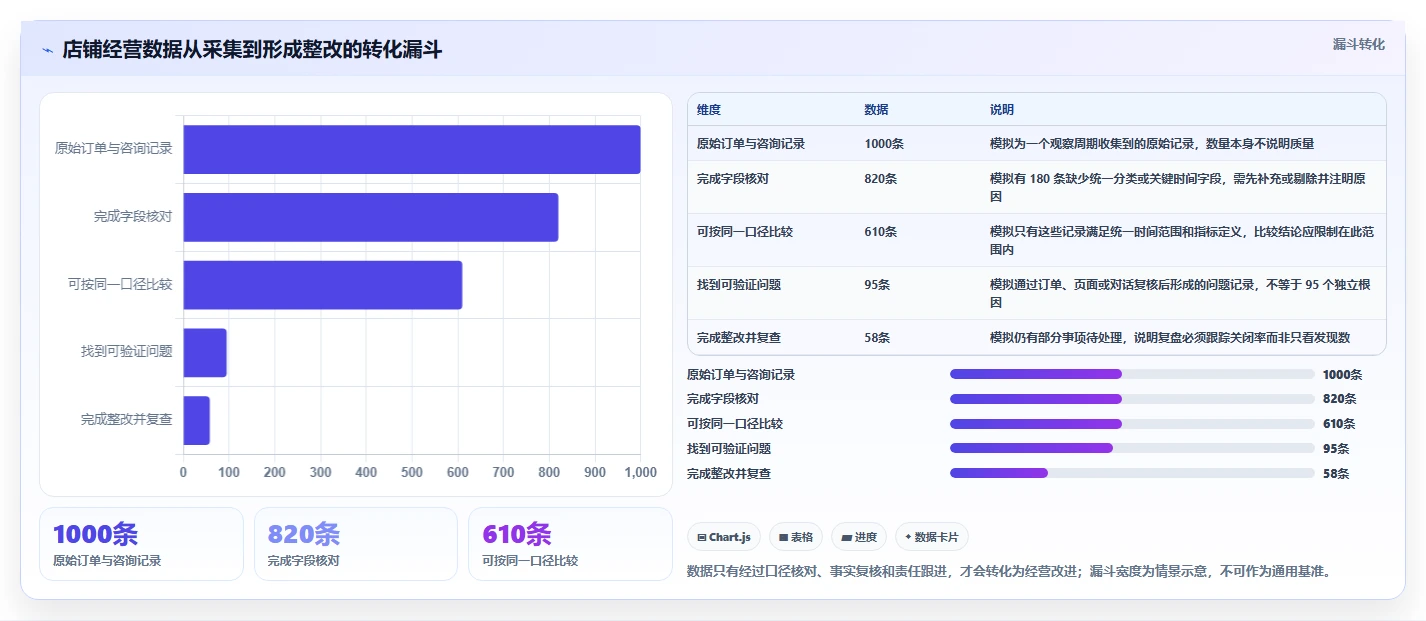1426x621 pixels.
Task: Click the progress list label 完成字段核对
Action: pos(723,399)
